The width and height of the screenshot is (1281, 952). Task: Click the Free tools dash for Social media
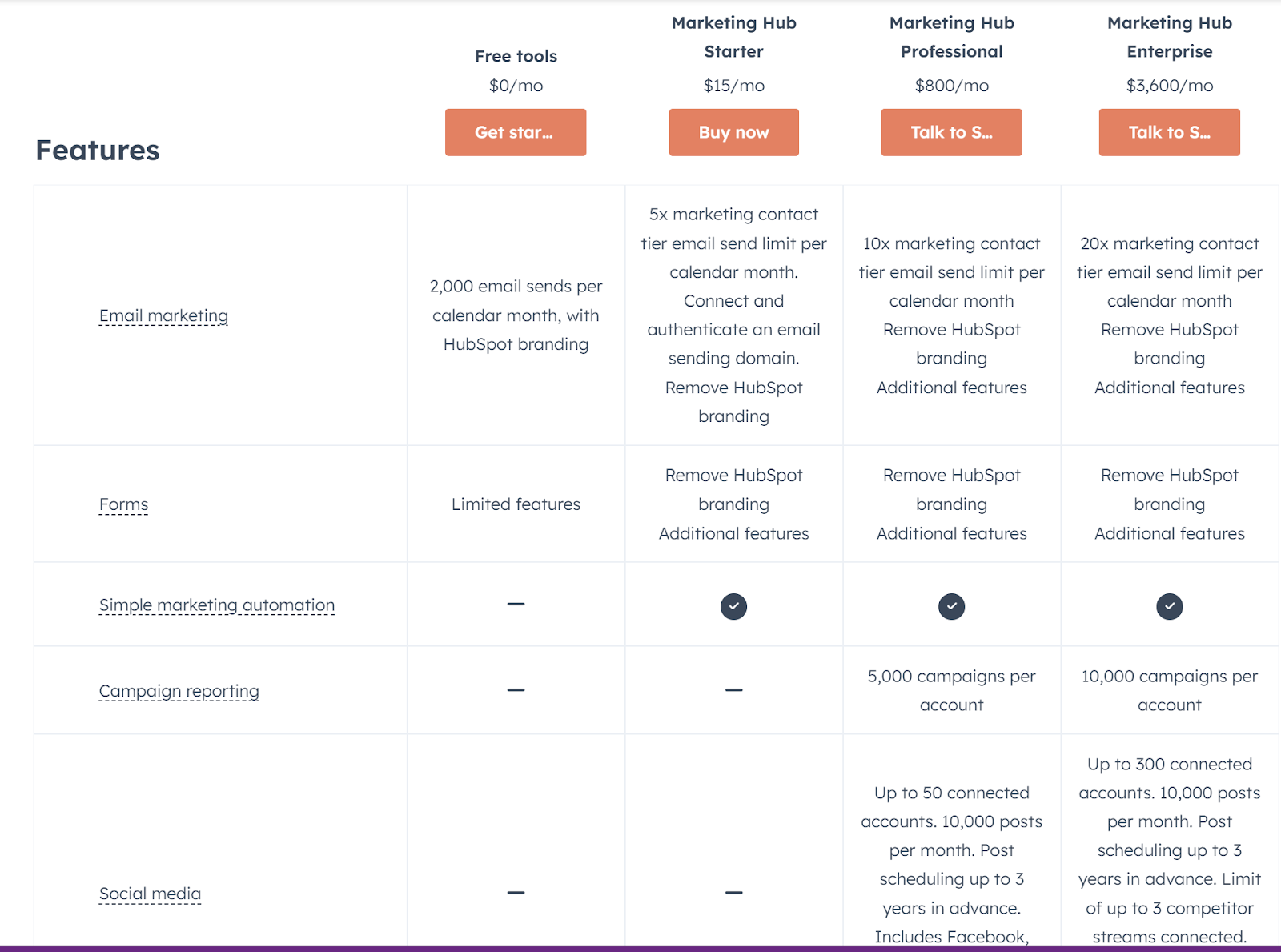[516, 892]
